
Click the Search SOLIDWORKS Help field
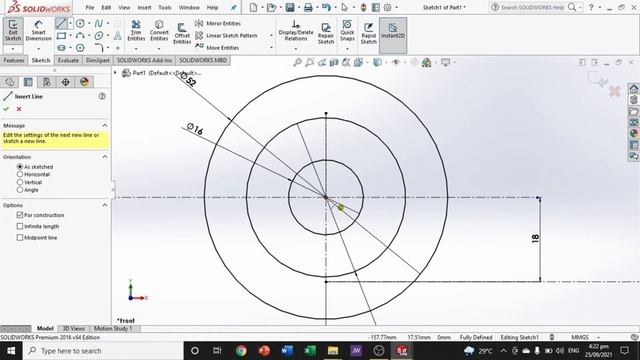(x=532, y=7)
